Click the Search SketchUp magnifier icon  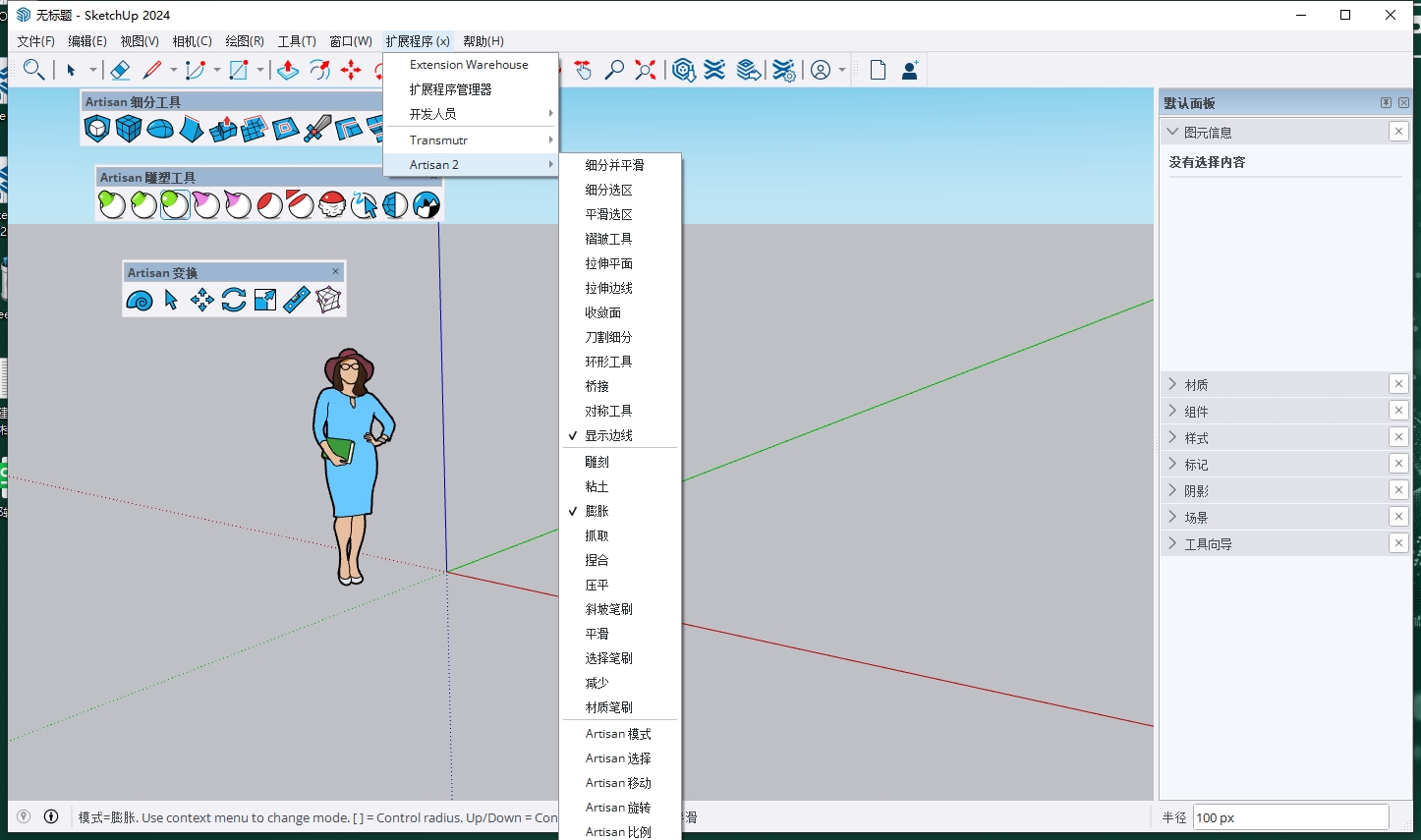coord(33,70)
